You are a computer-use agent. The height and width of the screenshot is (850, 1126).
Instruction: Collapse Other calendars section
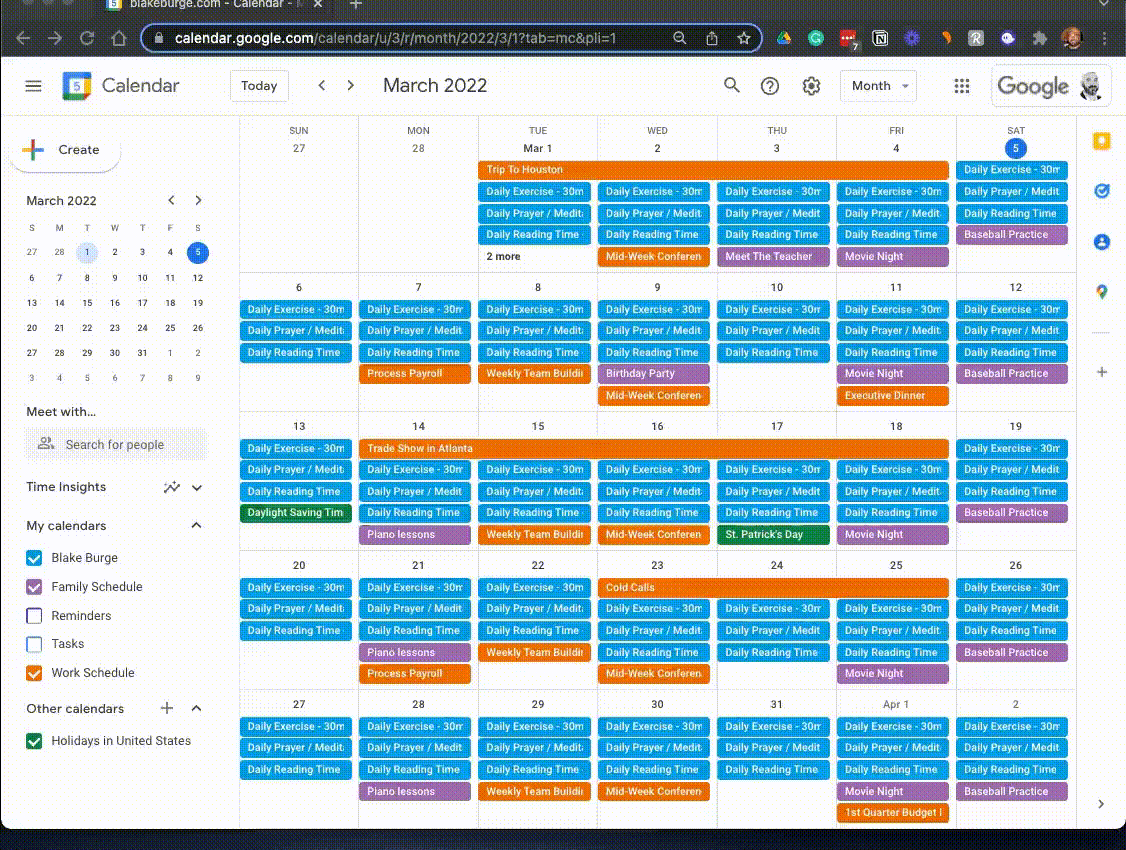point(196,709)
